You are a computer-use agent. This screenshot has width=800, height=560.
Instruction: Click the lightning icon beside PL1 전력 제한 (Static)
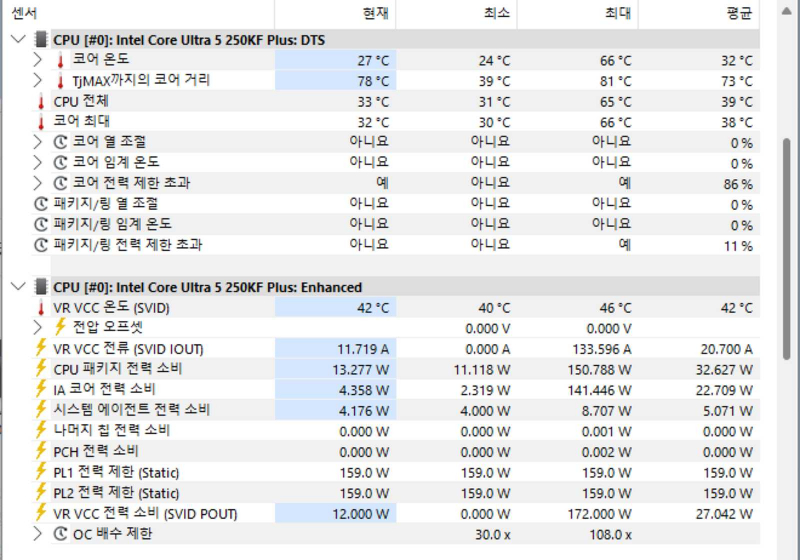pos(41,472)
